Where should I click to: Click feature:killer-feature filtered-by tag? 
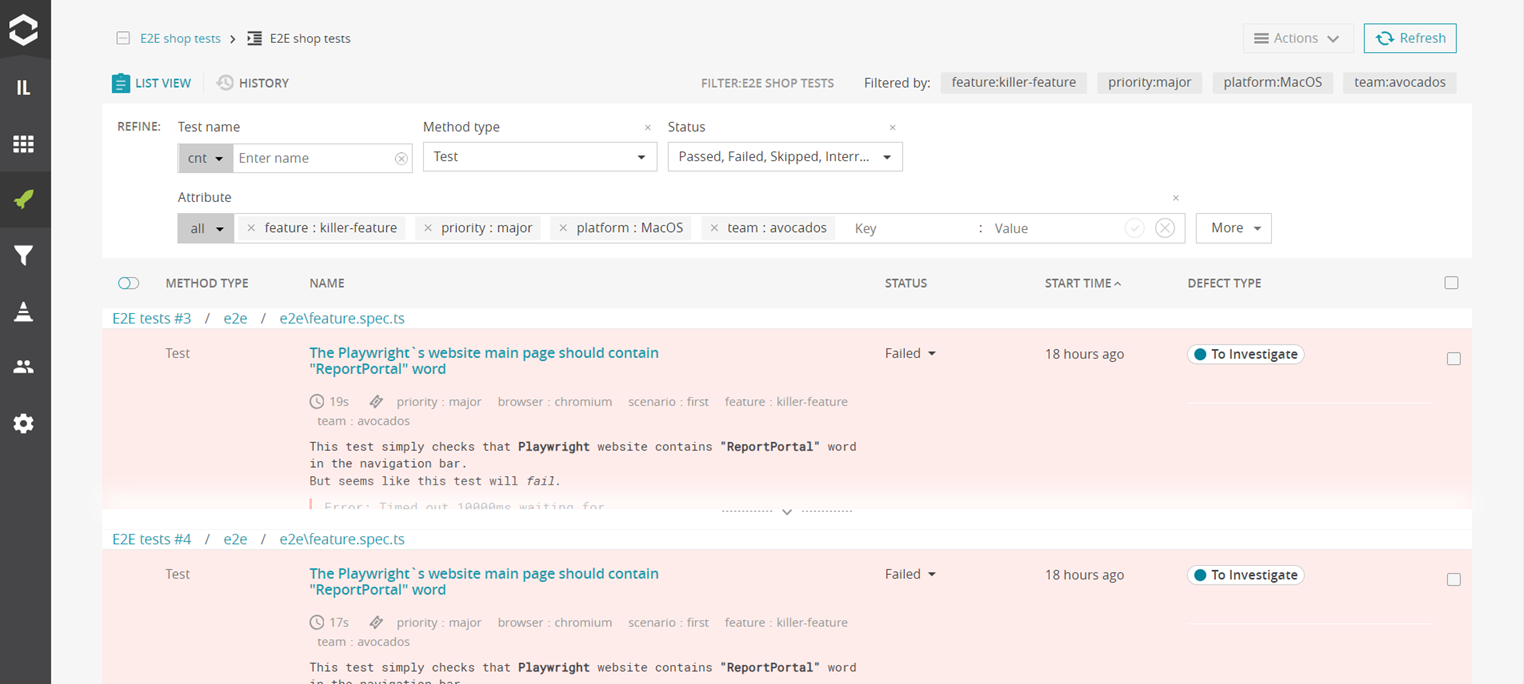point(1014,83)
